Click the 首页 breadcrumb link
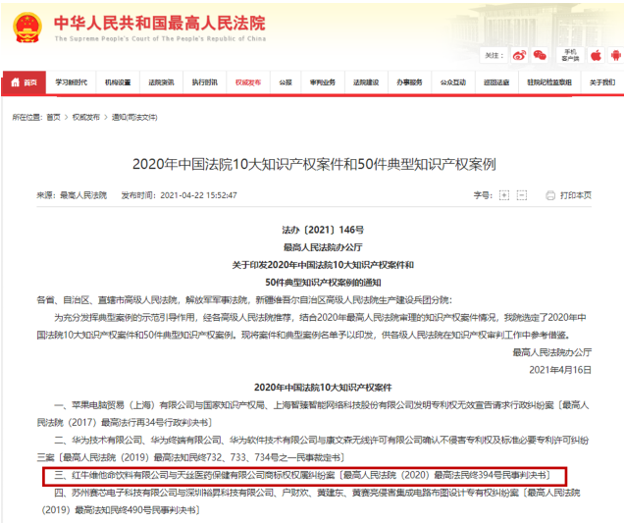The image size is (624, 529). pos(53,117)
